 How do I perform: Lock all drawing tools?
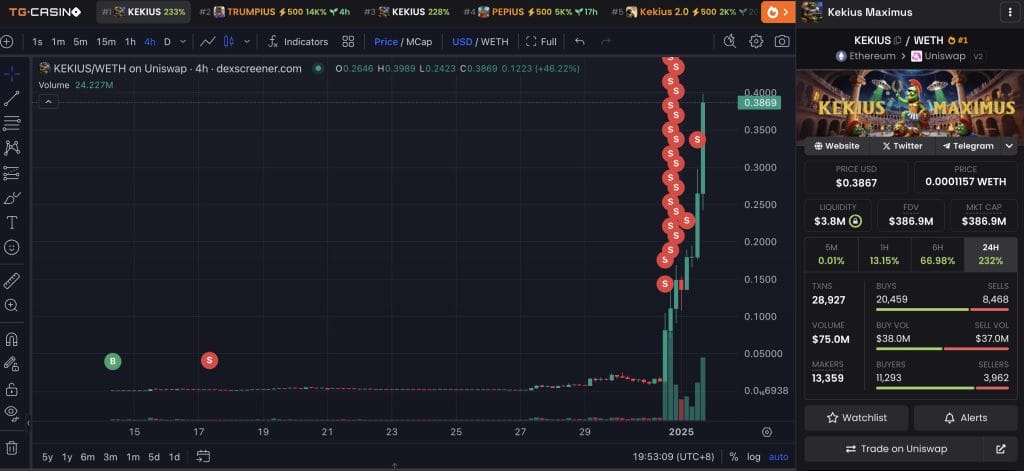pos(12,389)
